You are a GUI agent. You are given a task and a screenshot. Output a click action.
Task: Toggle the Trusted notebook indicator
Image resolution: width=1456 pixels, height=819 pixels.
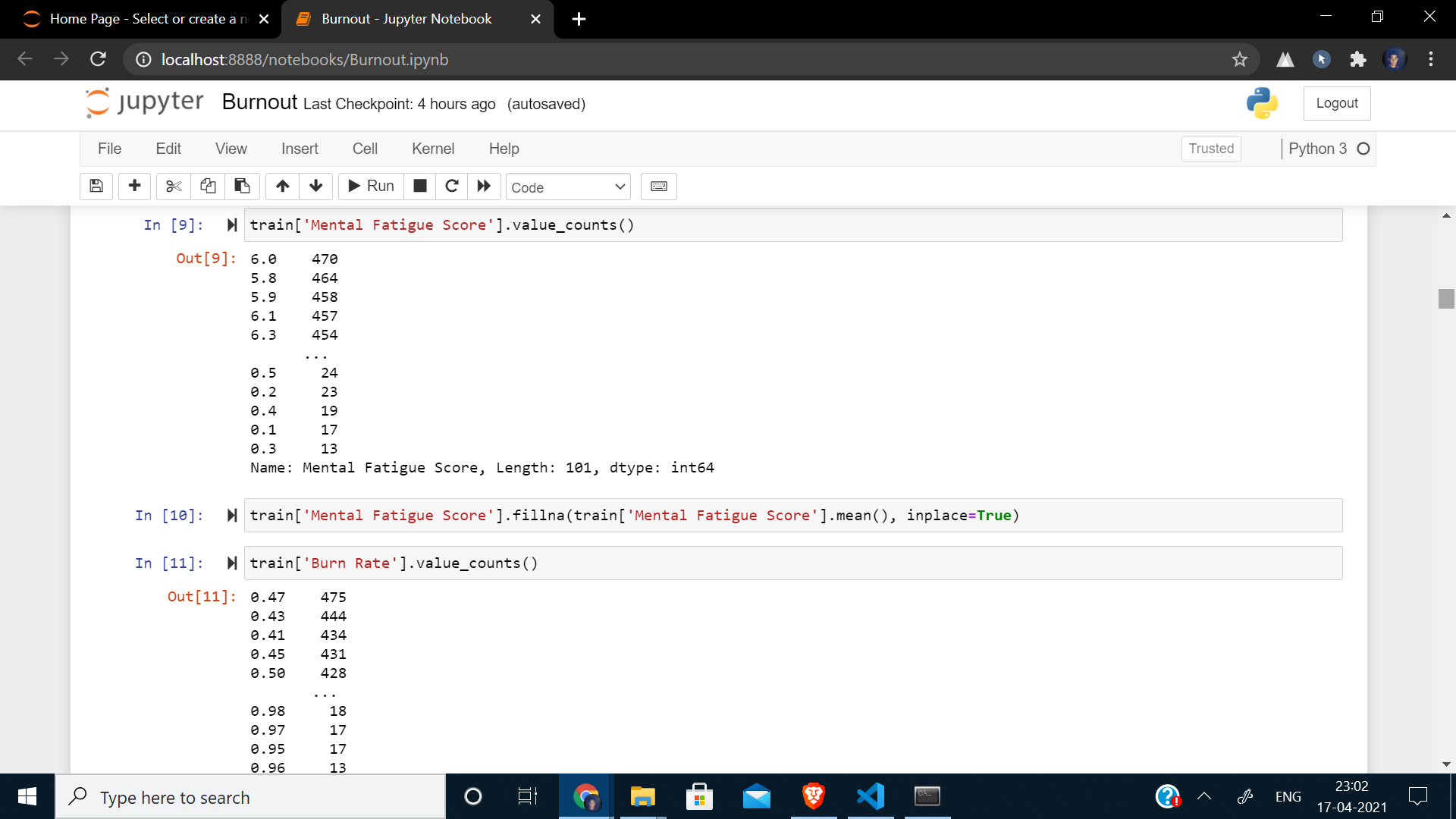point(1210,149)
